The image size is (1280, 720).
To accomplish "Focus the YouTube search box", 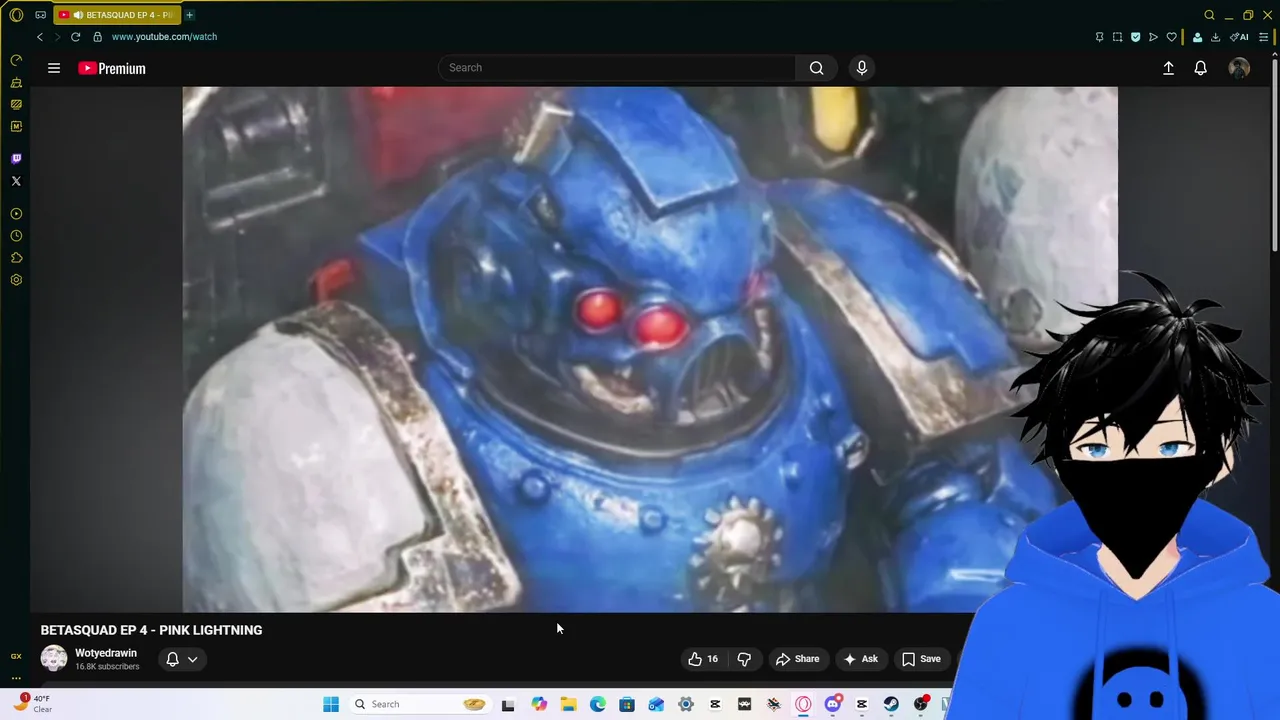I will pyautogui.click(x=617, y=68).
